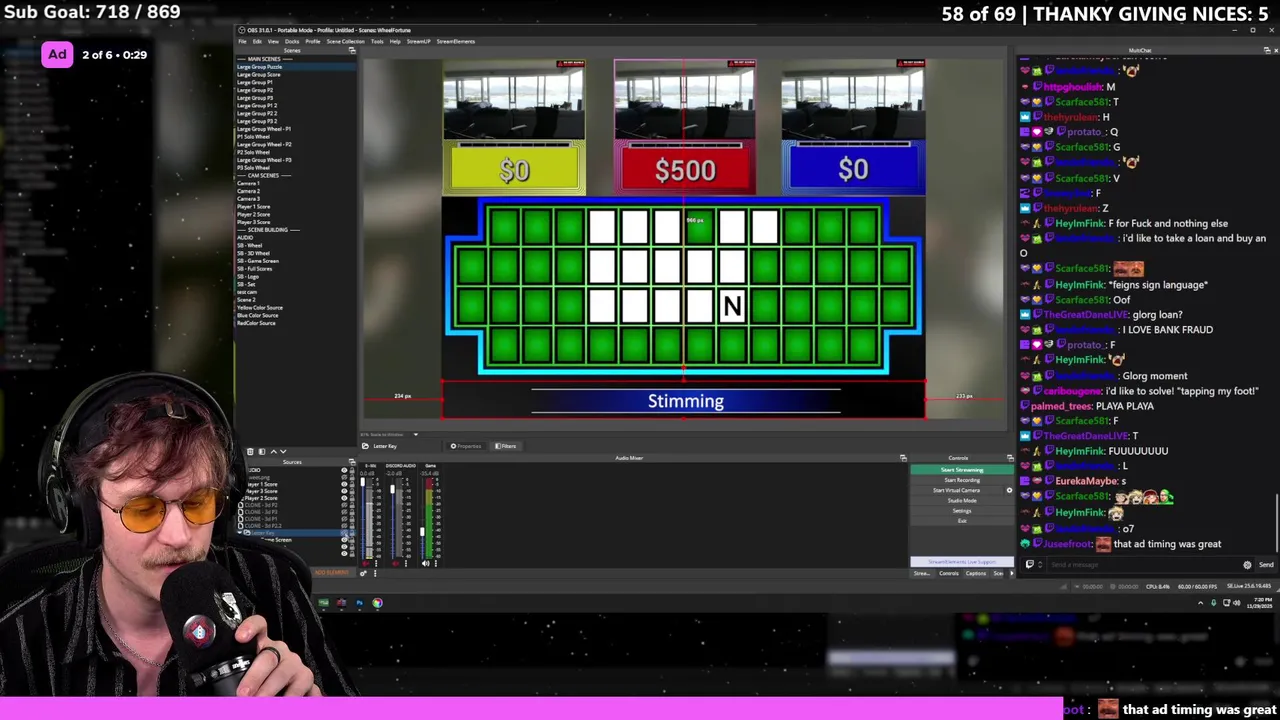1280x720 pixels.
Task: Open the Tools menu
Action: (x=377, y=41)
